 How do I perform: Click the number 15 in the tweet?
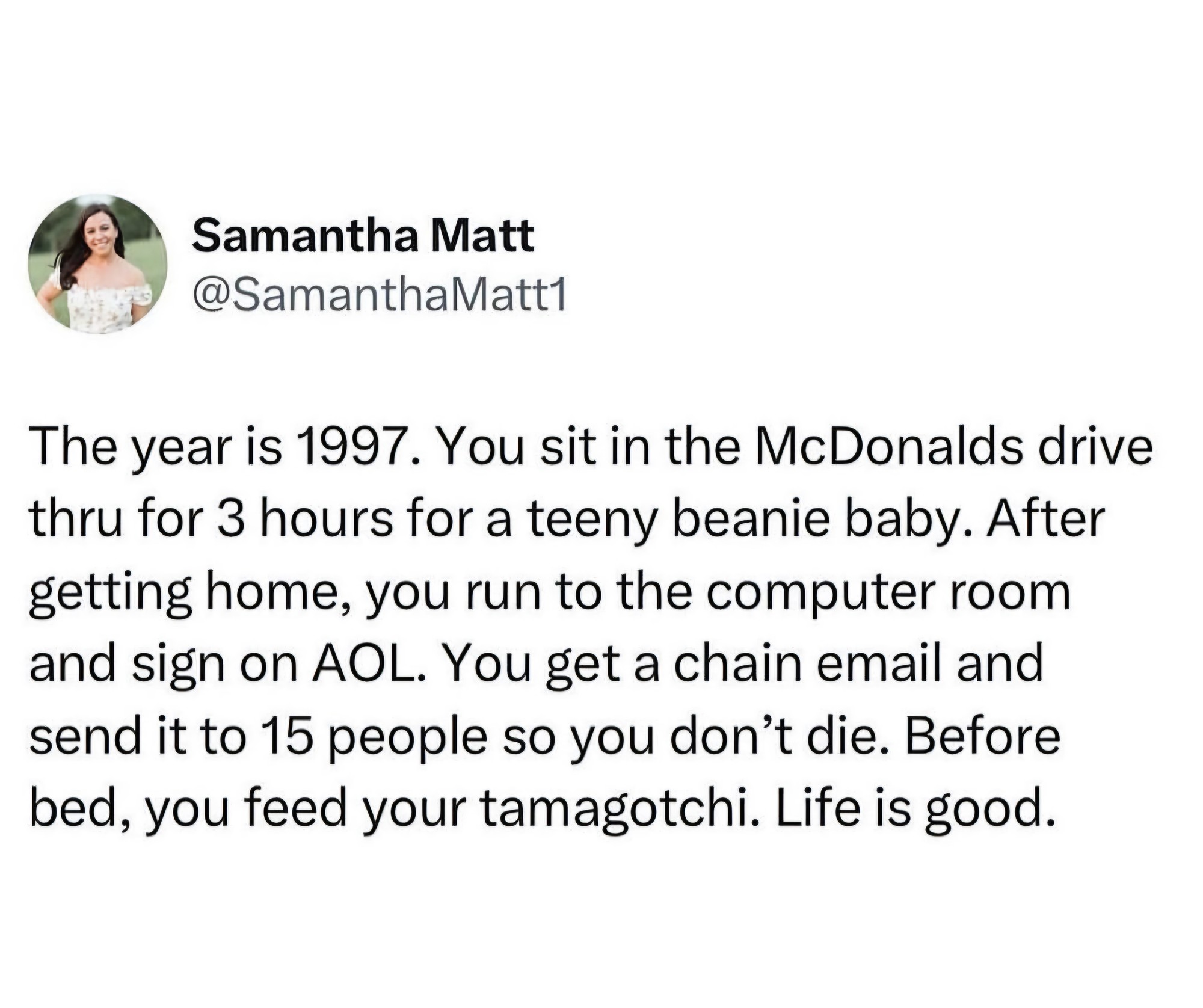click(287, 736)
